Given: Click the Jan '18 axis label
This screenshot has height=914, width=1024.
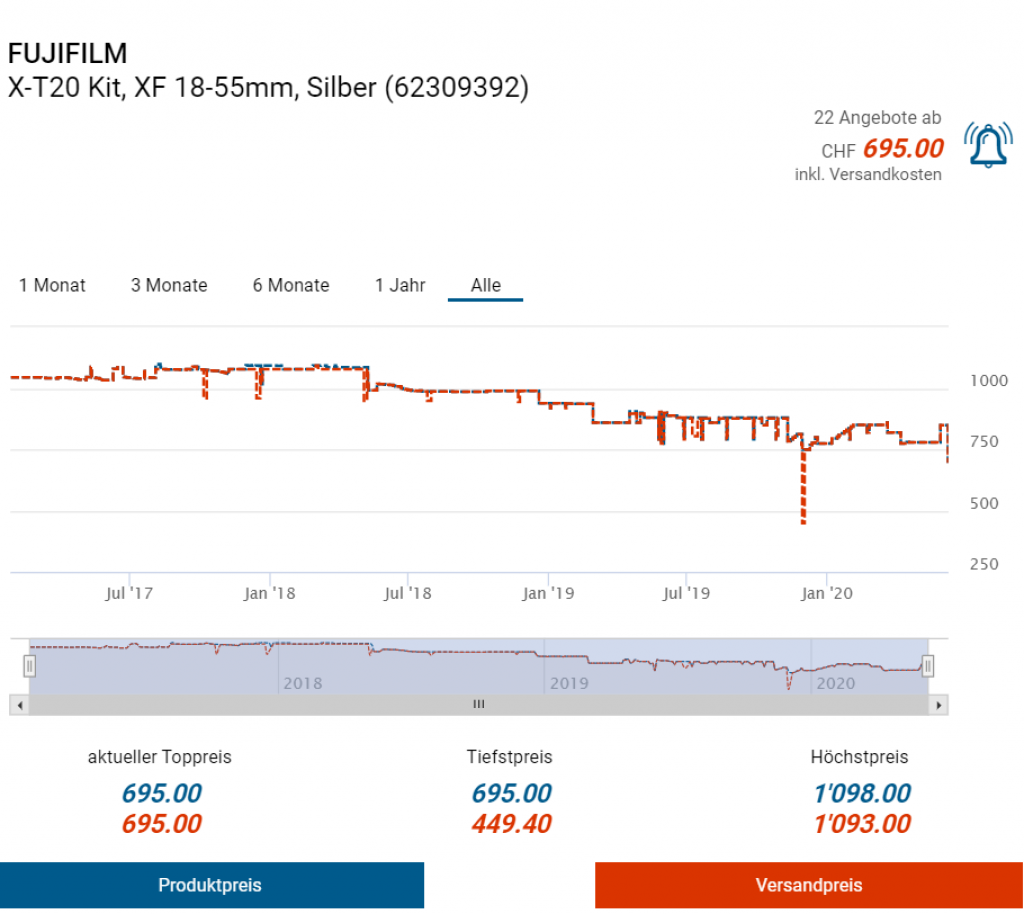Looking at the screenshot, I should pos(269,593).
